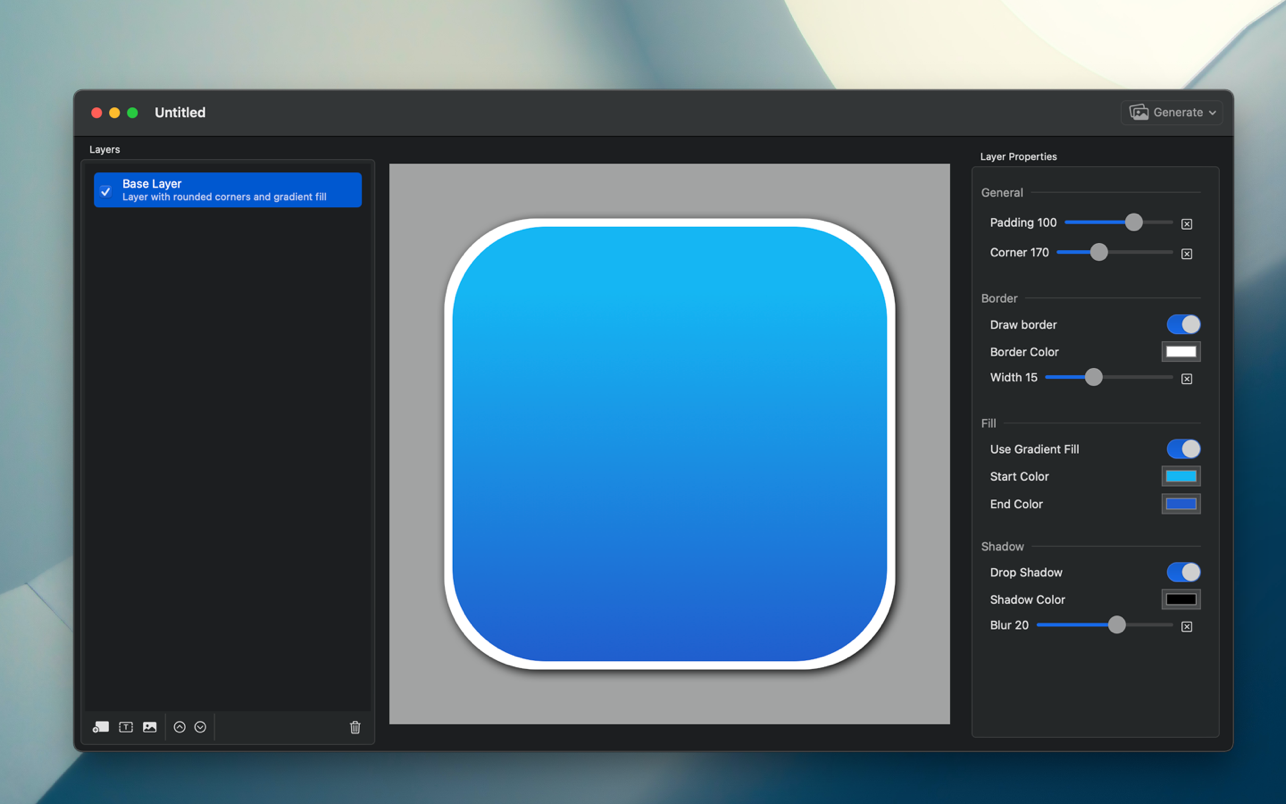1286x804 pixels.
Task: Click the icon preview canvas
Action: point(669,444)
